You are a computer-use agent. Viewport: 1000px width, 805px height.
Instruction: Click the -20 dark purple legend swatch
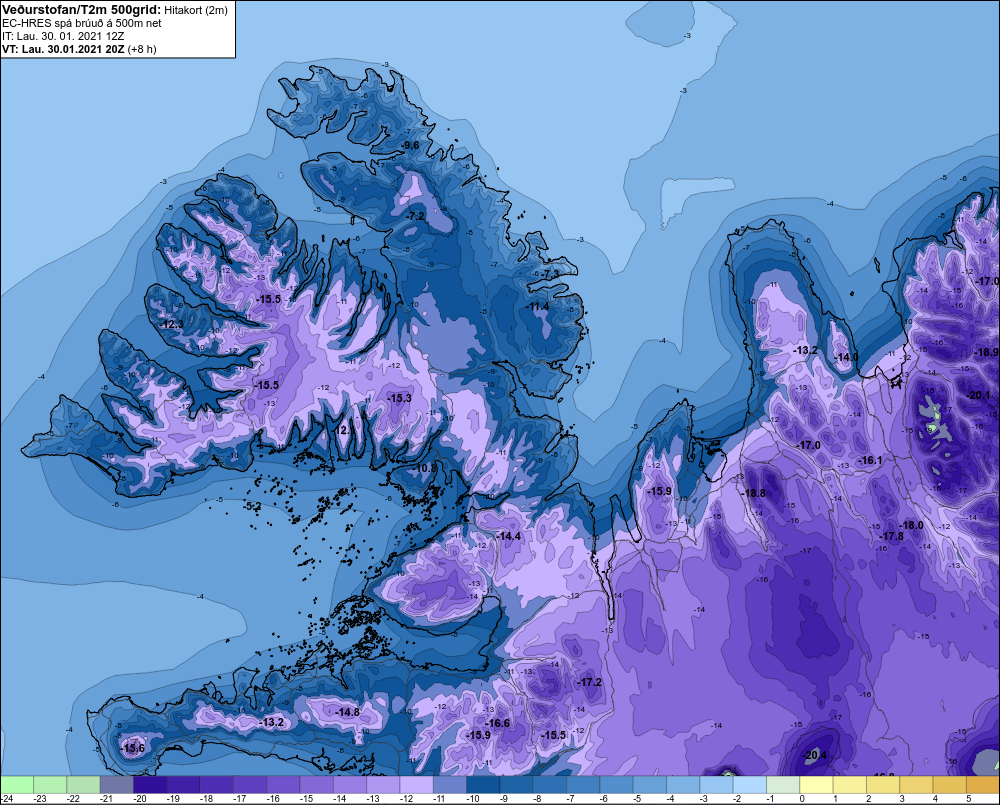[x=150, y=784]
